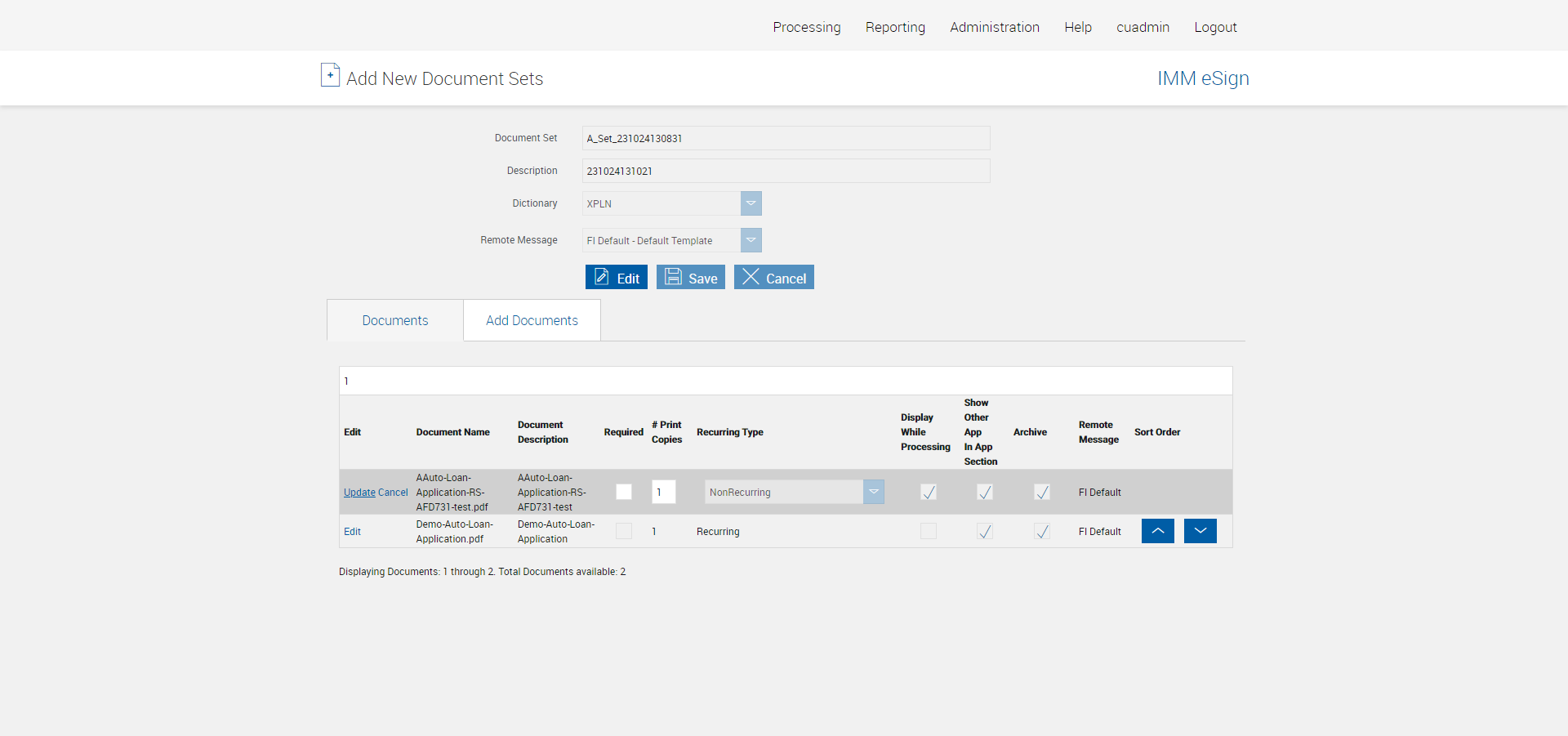Click the Cancel button with X icon
Screen dimensions: 1568x736
pyautogui.click(x=774, y=278)
